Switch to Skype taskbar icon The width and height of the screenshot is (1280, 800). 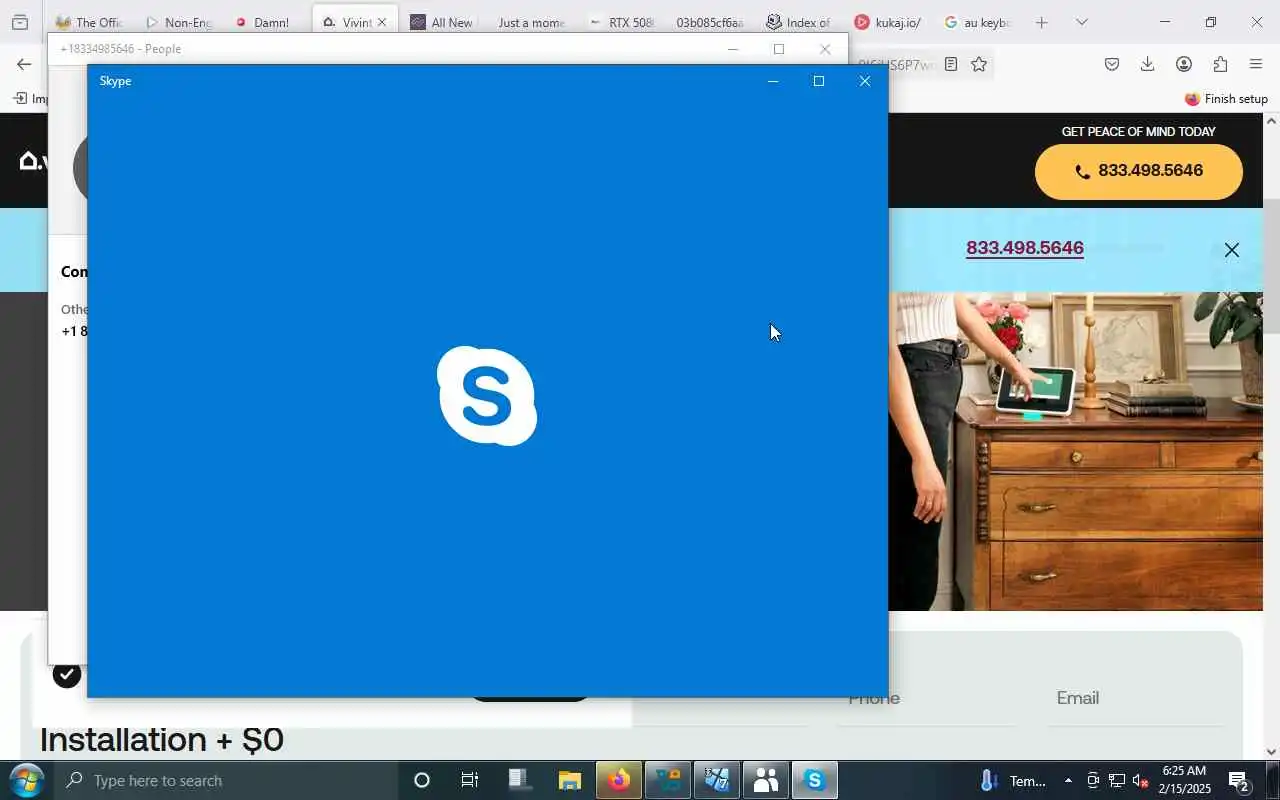click(x=815, y=780)
